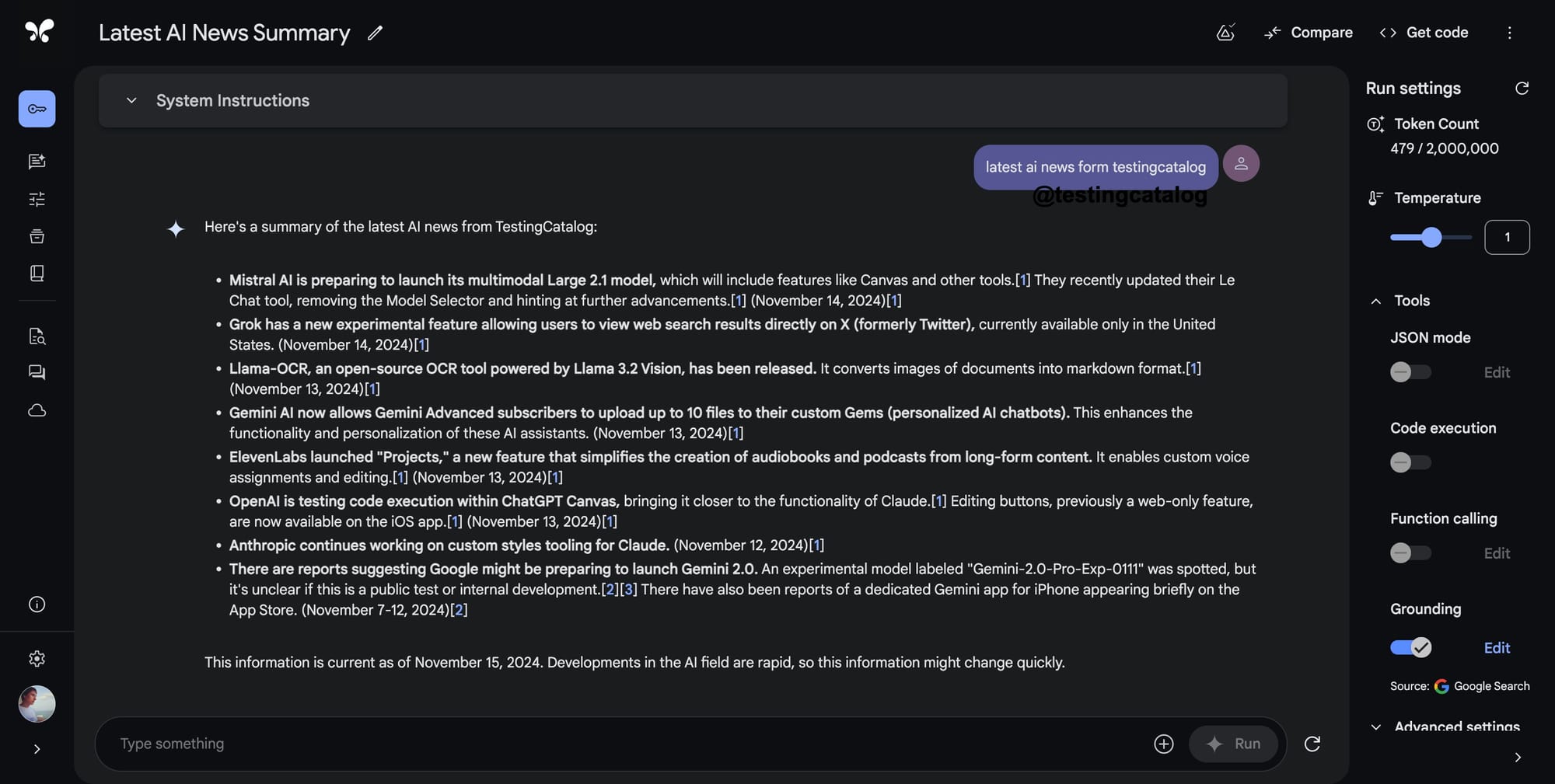Screen dimensions: 1555x784
Task: Open the stacked library sidebar icon
Action: (37, 236)
